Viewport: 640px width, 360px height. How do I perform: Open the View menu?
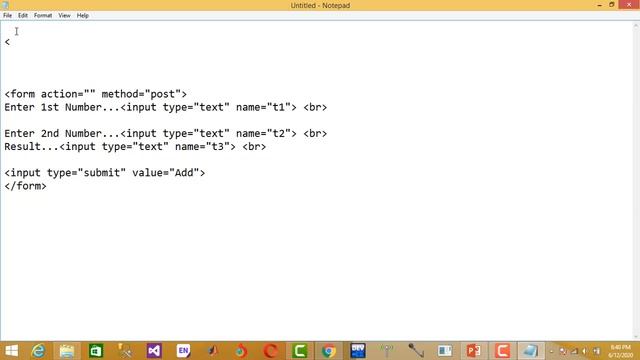tap(64, 16)
